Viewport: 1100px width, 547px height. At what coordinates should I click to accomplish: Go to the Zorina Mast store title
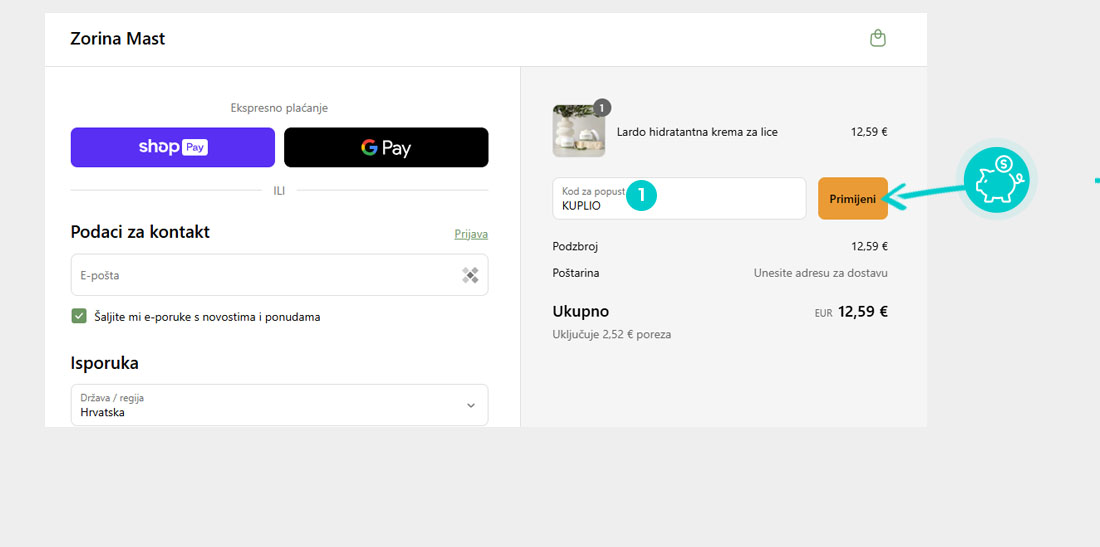117,39
